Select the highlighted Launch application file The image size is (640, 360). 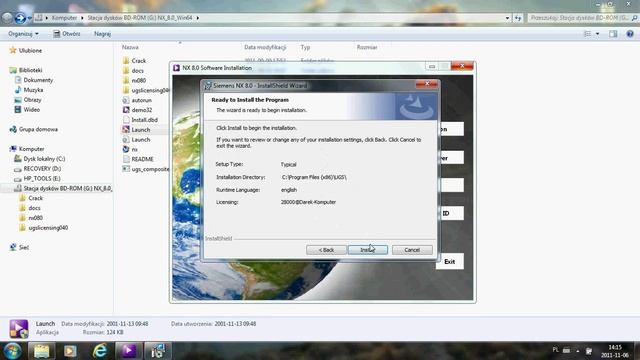click(x=141, y=129)
